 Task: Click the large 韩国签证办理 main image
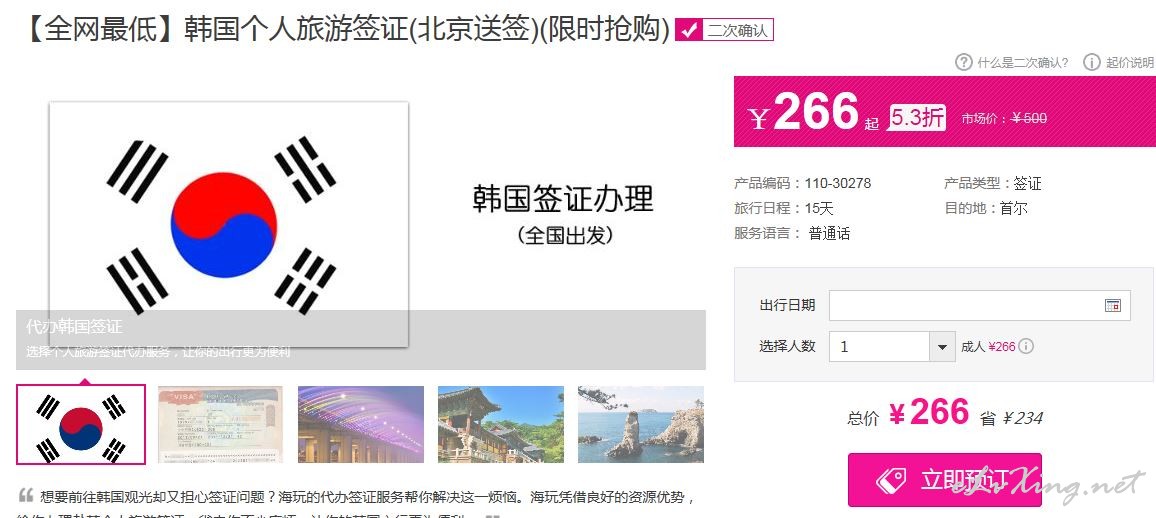[x=361, y=224]
